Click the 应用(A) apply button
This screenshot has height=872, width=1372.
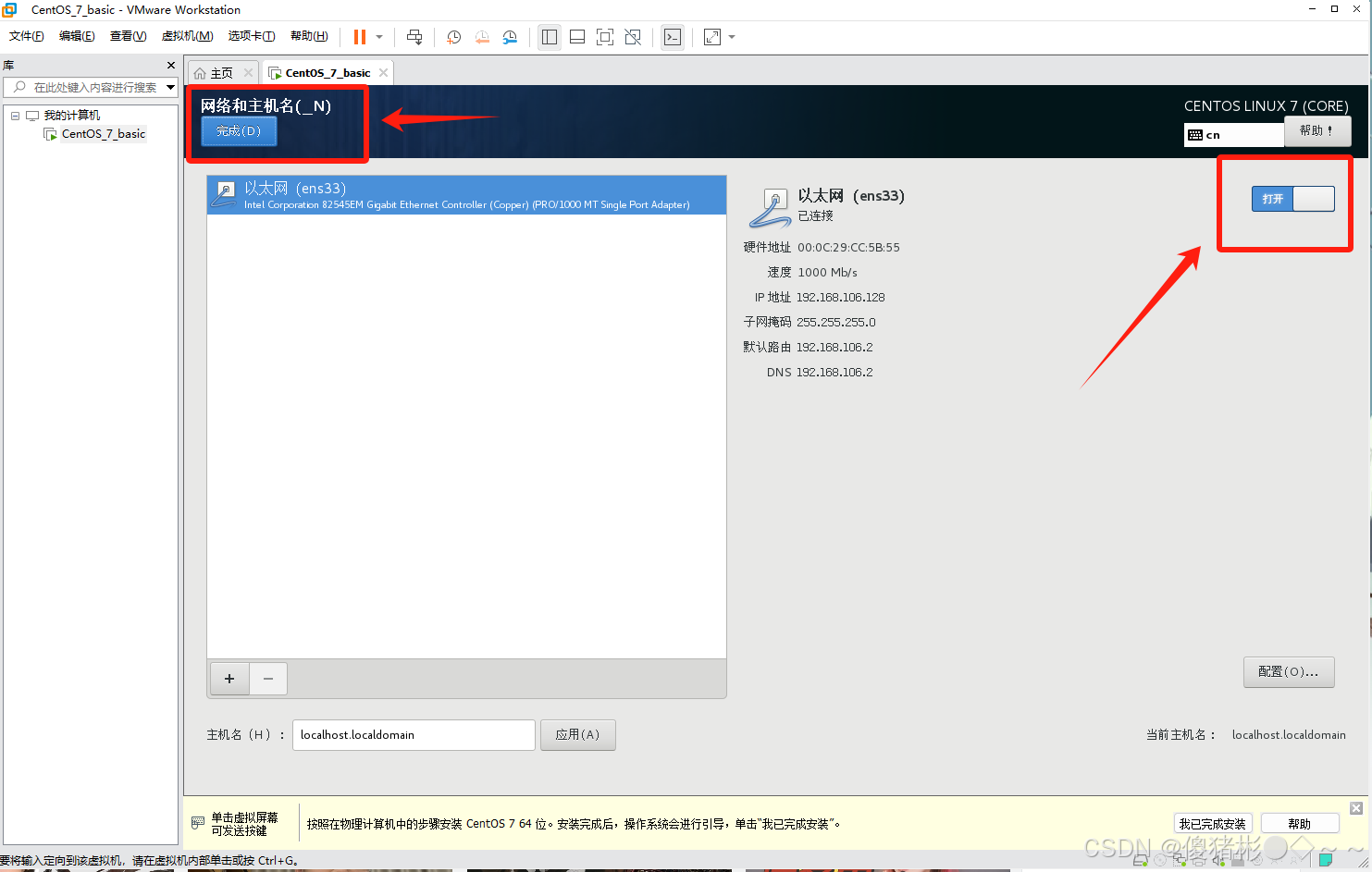(x=577, y=735)
